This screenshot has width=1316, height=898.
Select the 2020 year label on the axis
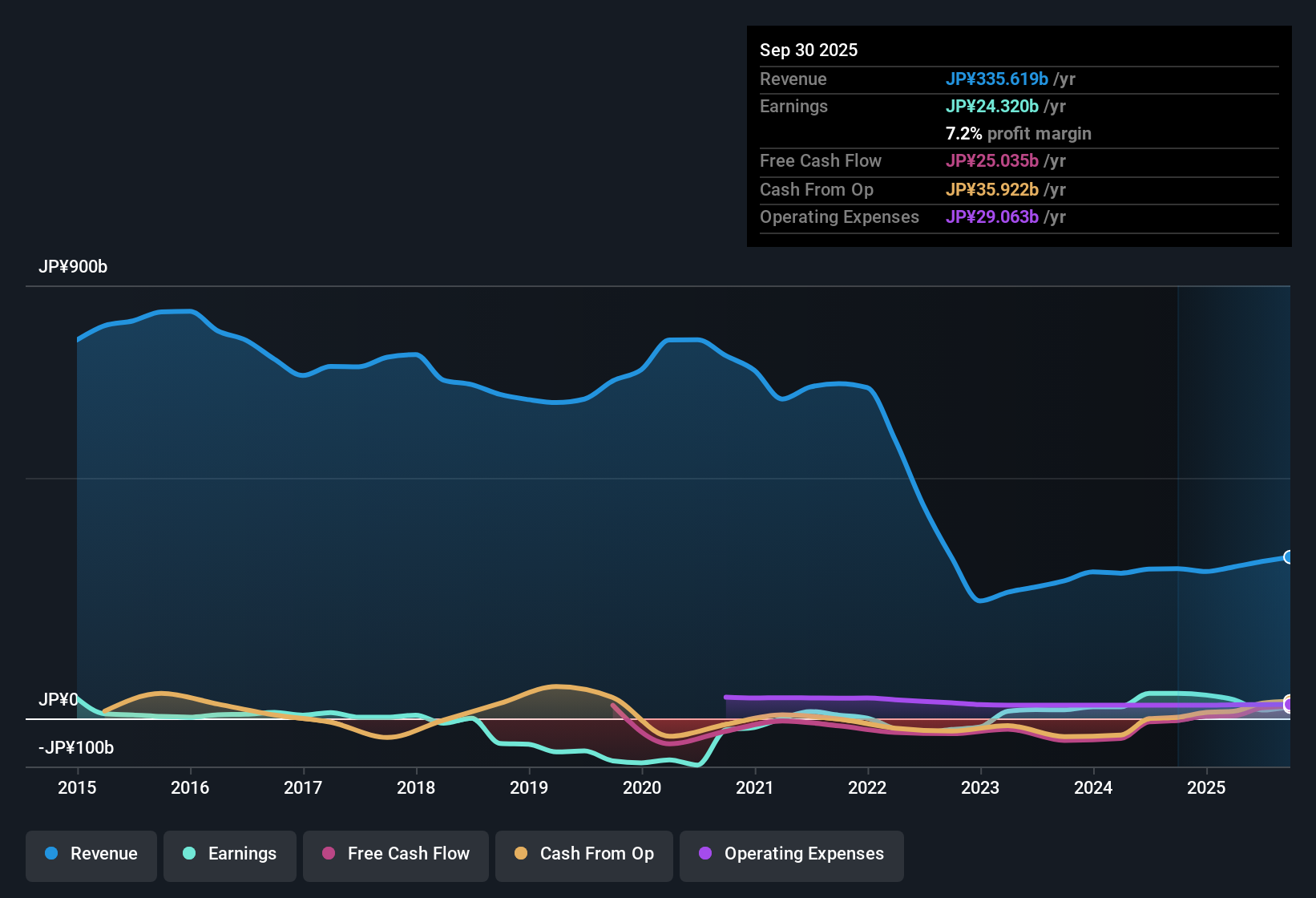pos(642,788)
